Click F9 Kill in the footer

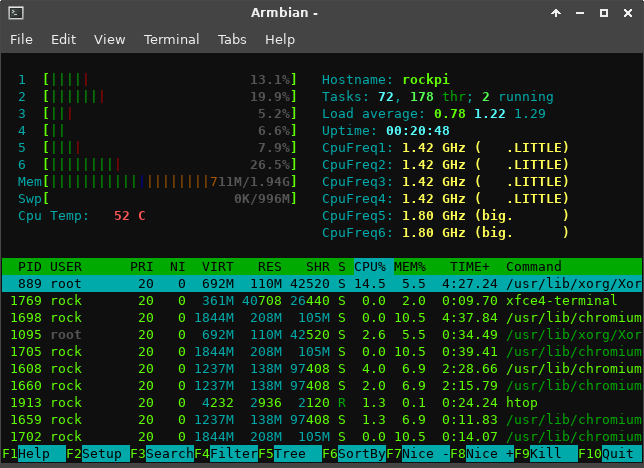pyautogui.click(x=546, y=454)
